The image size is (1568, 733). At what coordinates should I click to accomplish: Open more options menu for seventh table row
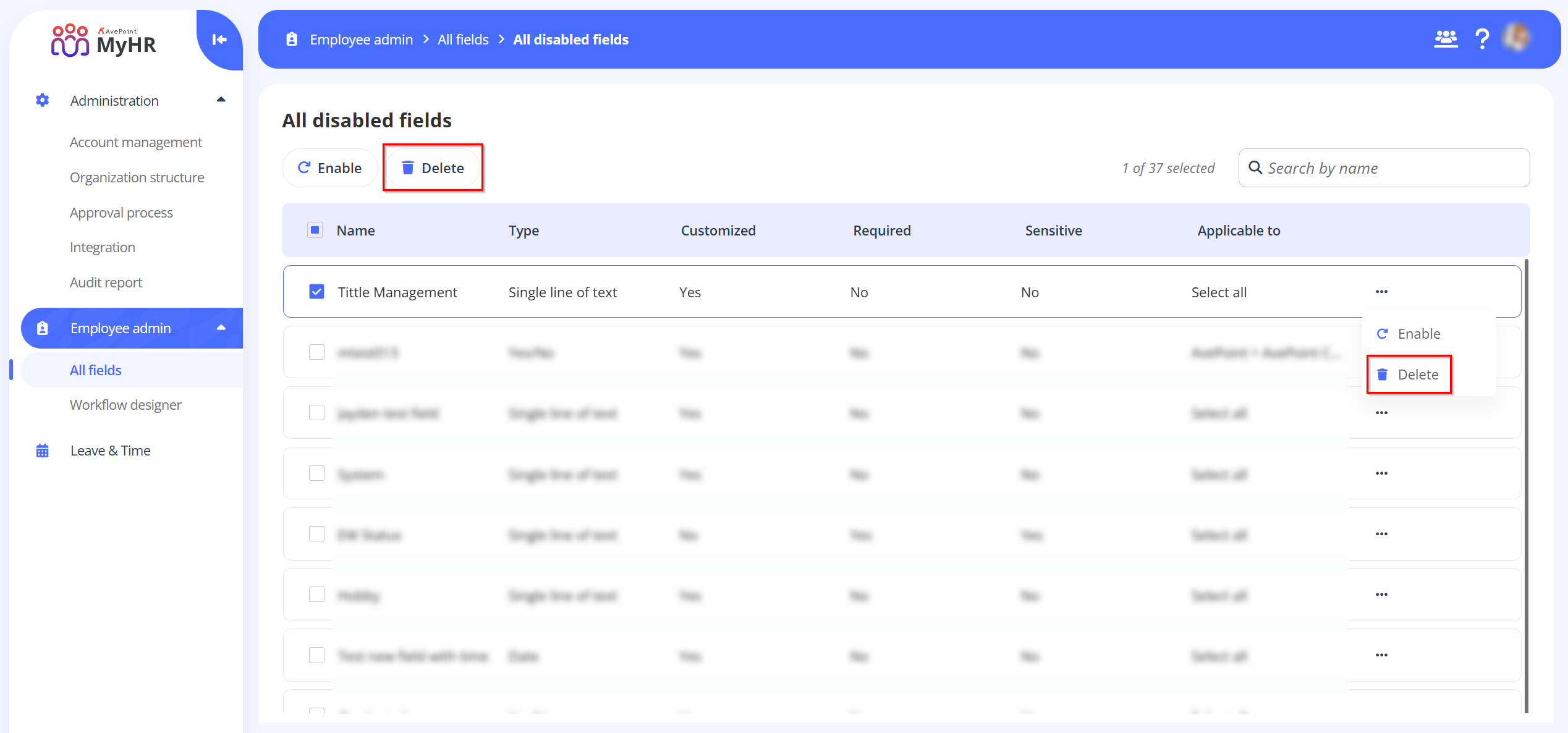1381,655
